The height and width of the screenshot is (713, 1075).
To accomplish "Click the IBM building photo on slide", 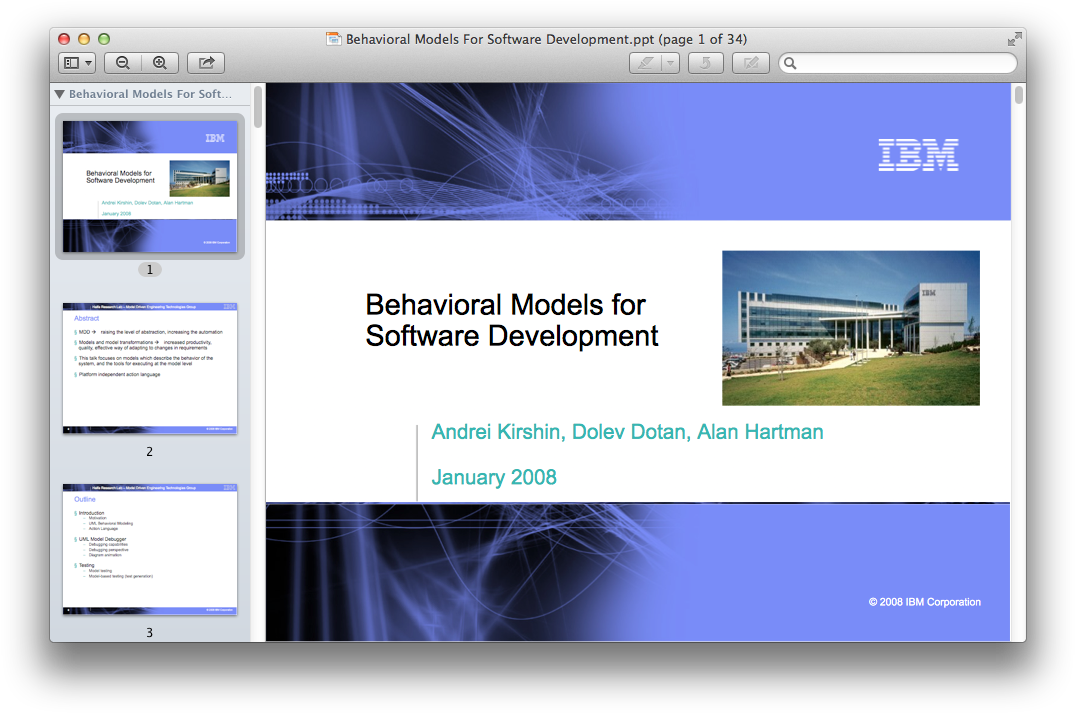I will 851,328.
